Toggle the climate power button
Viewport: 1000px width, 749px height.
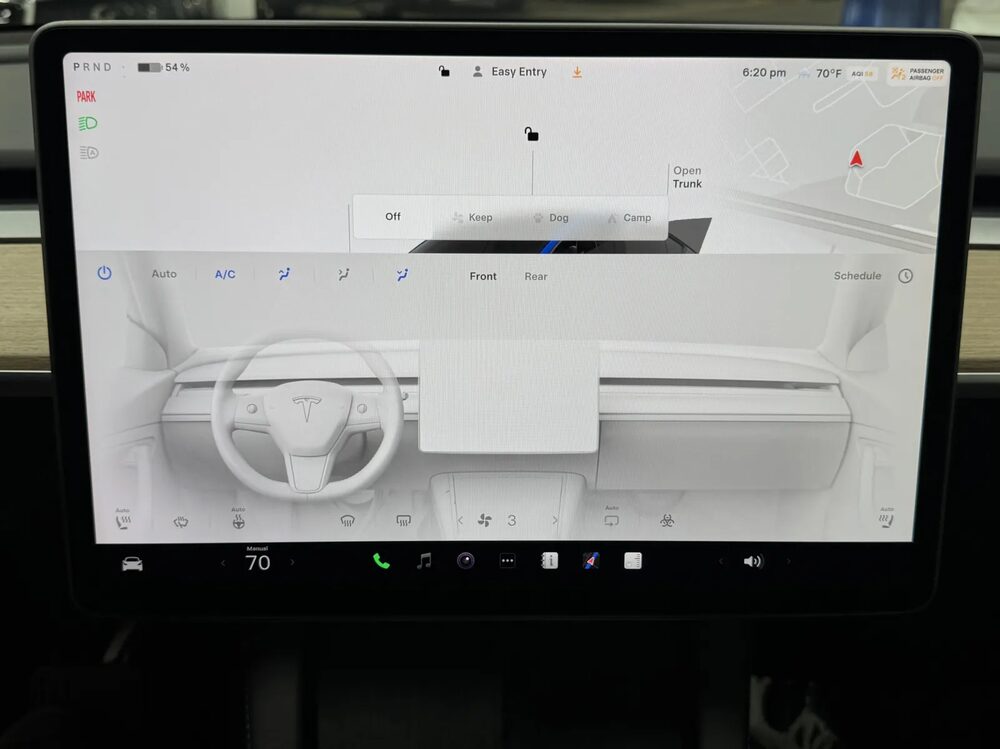pyautogui.click(x=104, y=273)
